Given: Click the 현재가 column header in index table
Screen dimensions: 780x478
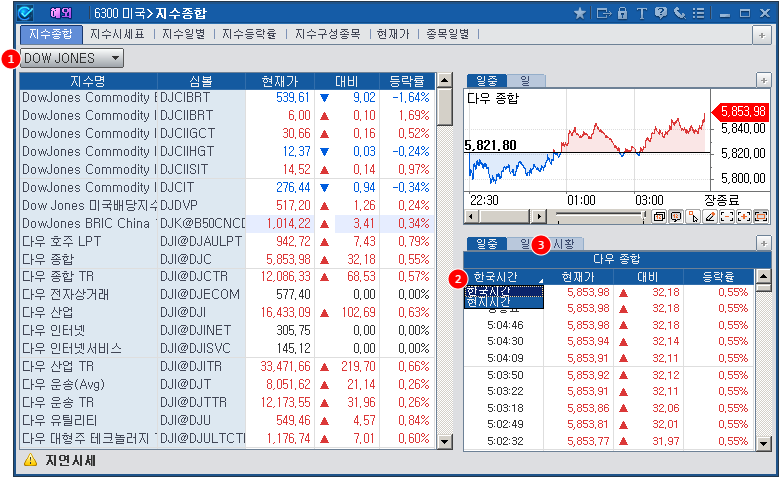Looking at the screenshot, I should tap(280, 81).
